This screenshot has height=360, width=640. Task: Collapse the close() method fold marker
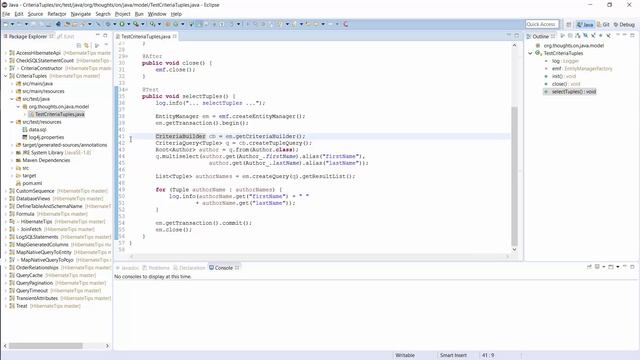[126, 56]
